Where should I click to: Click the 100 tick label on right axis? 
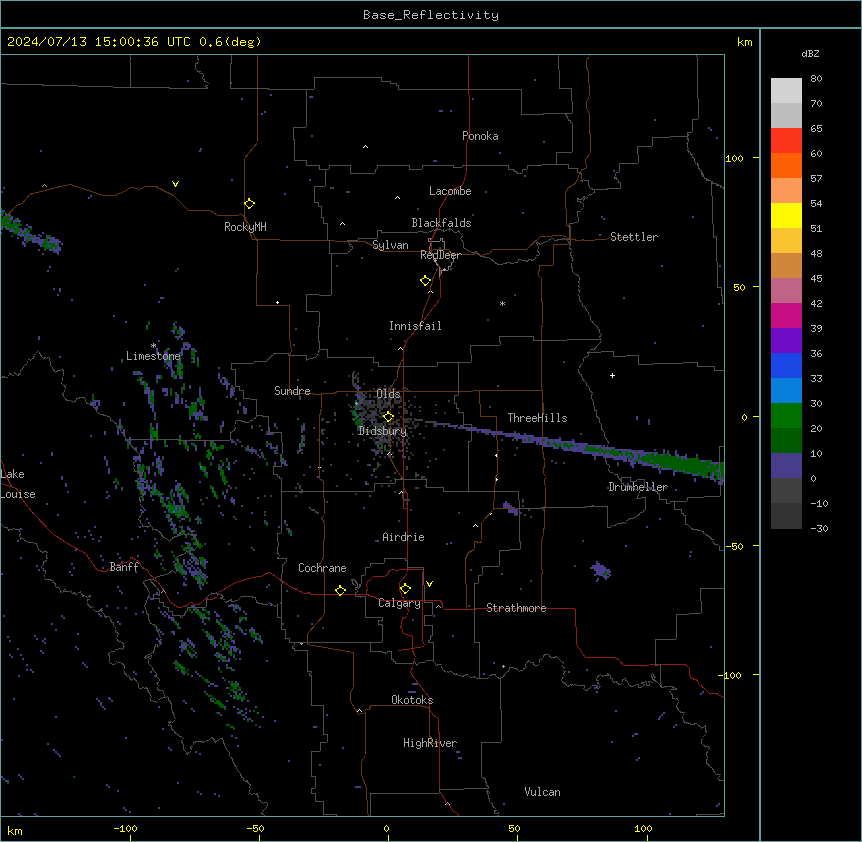pyautogui.click(x=734, y=158)
